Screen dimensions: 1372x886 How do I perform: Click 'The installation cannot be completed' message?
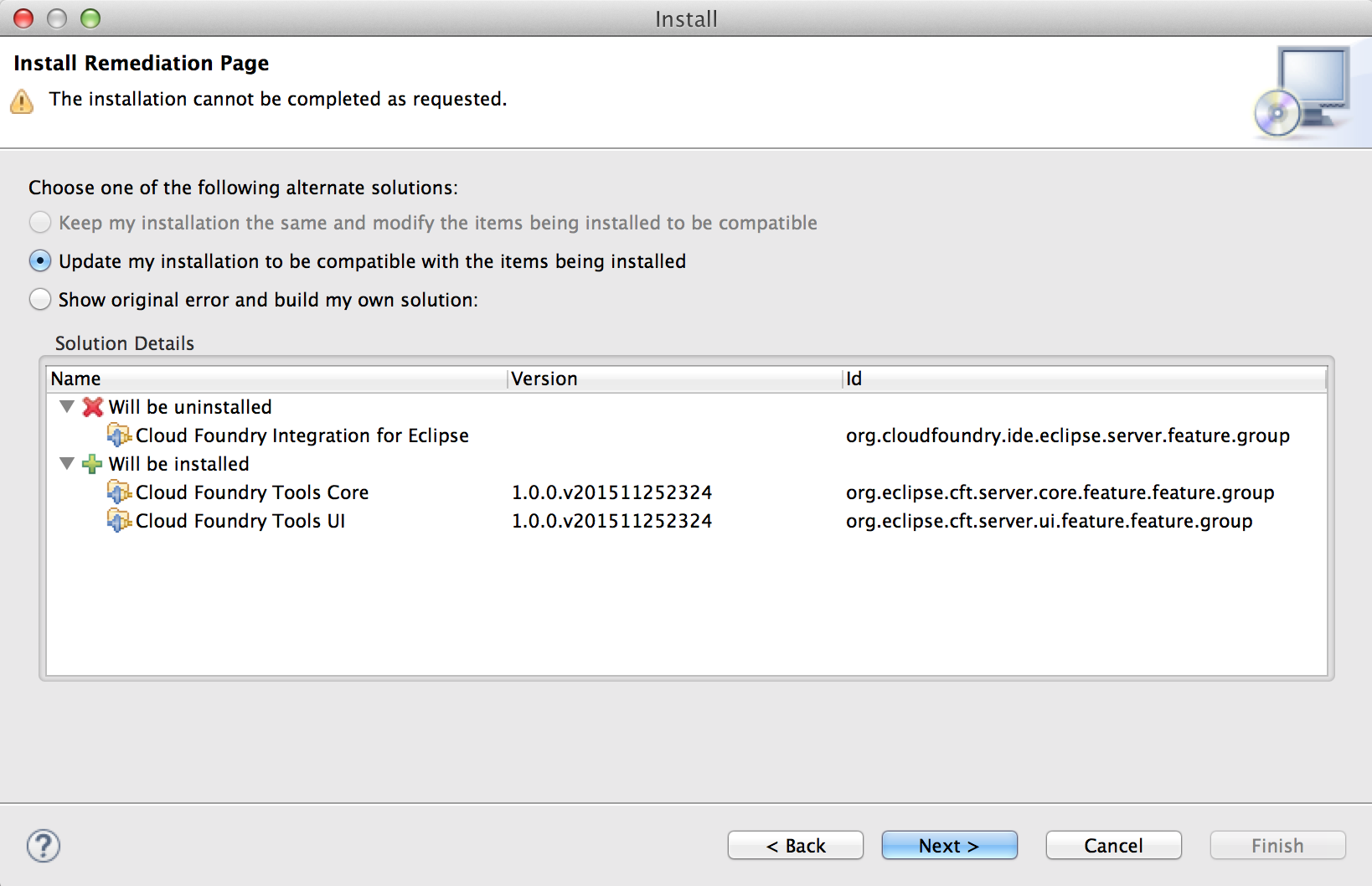coord(278,99)
